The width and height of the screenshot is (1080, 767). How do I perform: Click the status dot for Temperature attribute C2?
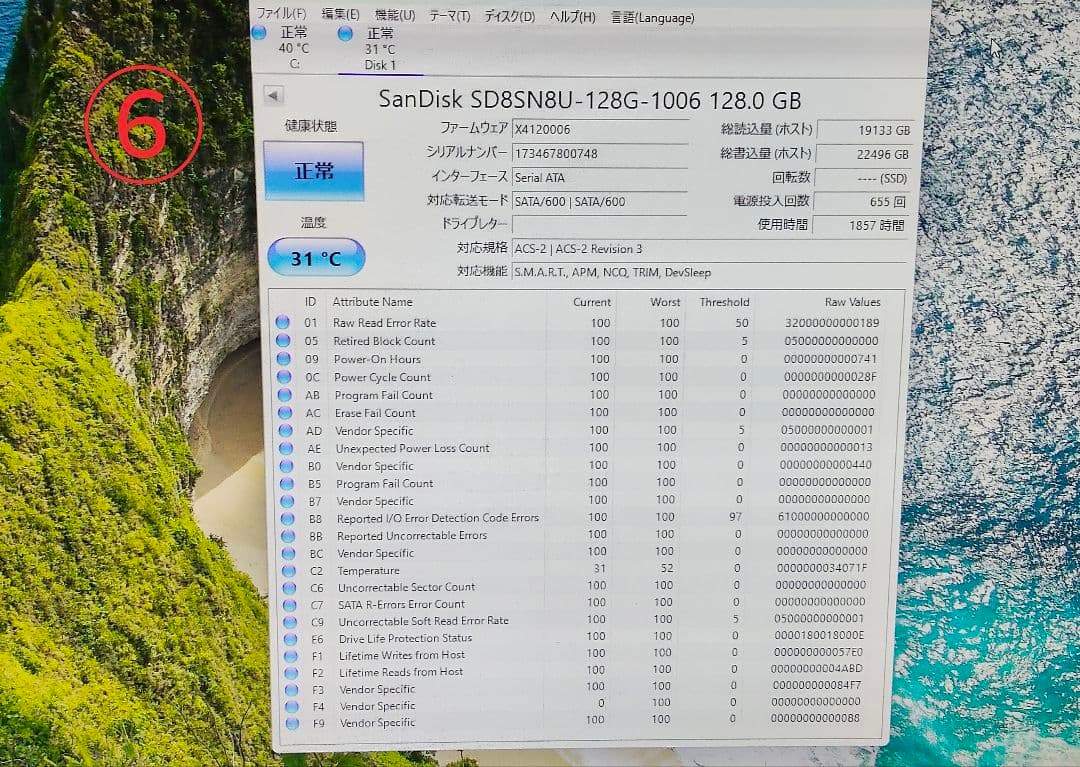point(289,570)
